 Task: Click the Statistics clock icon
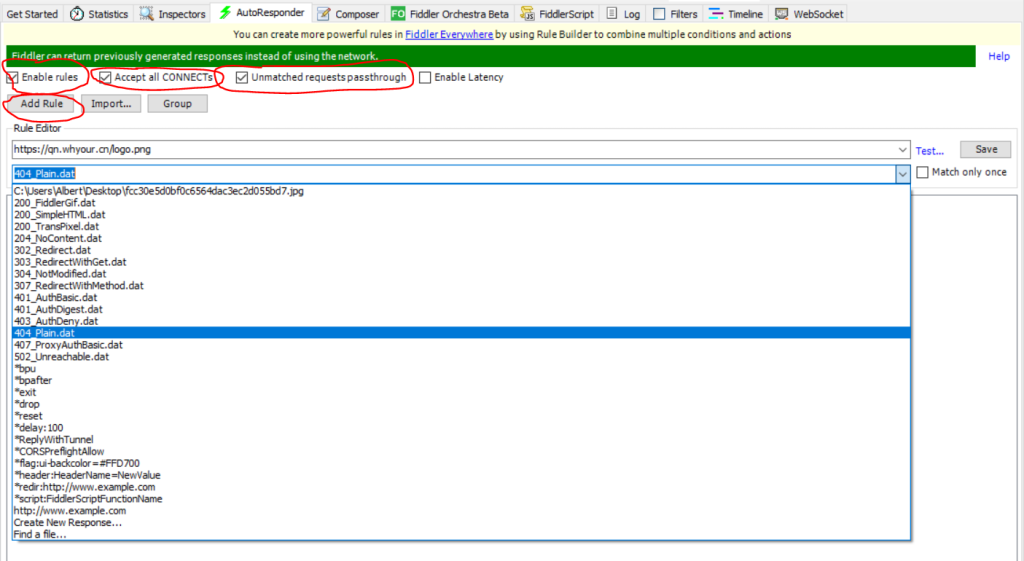pyautogui.click(x=77, y=14)
